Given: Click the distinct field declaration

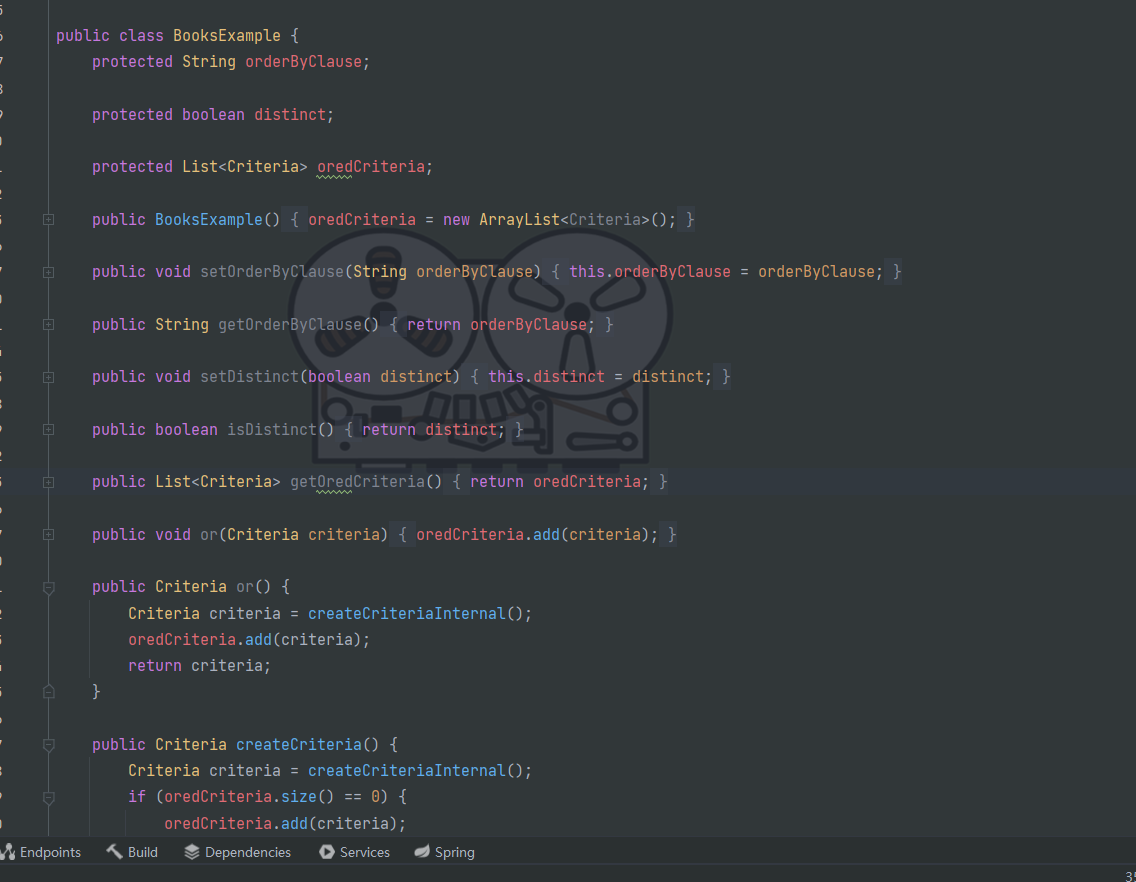Looking at the screenshot, I should (290, 115).
